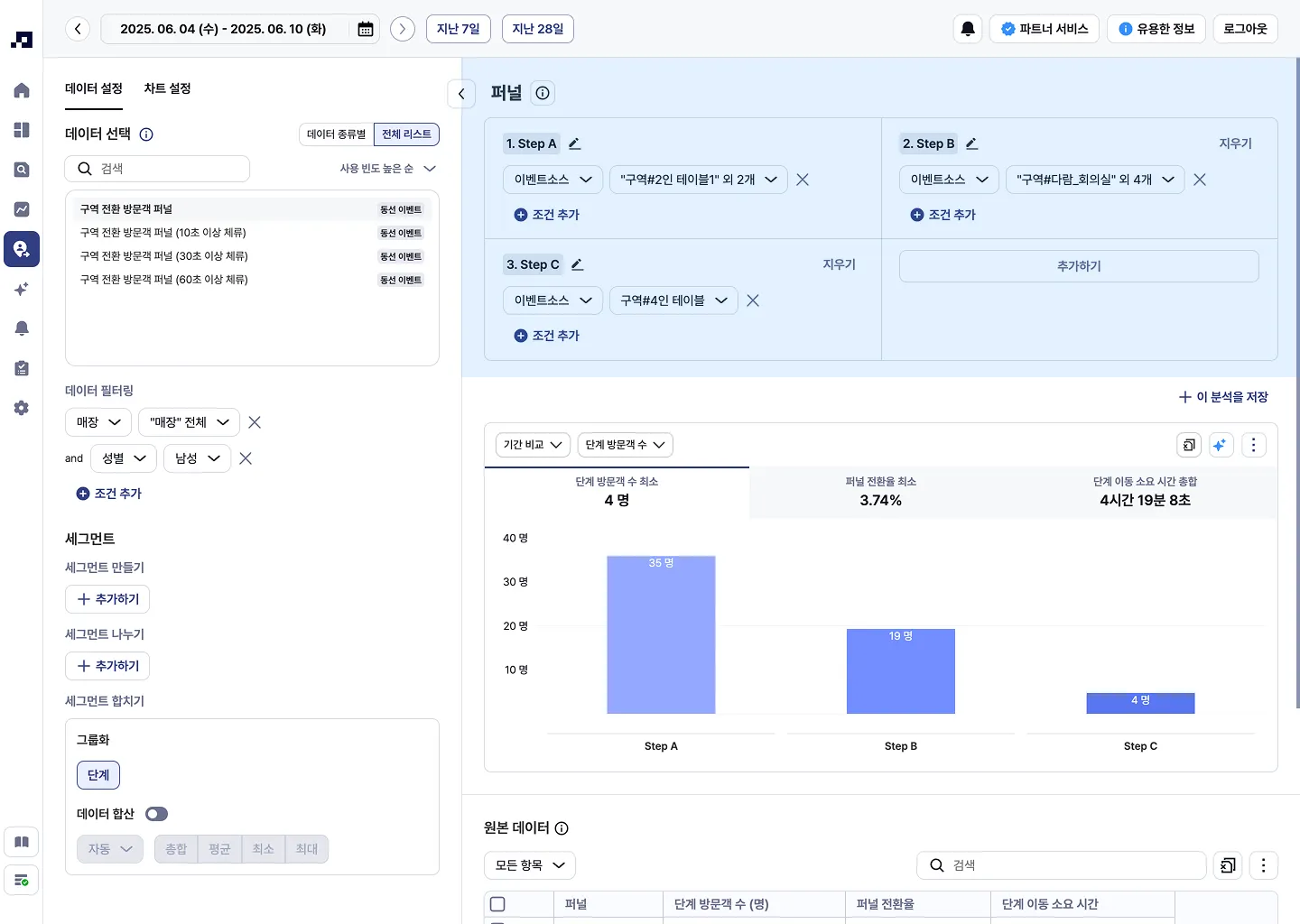Open the chart three-dot more menu
The height and width of the screenshot is (924, 1300).
1253,445
